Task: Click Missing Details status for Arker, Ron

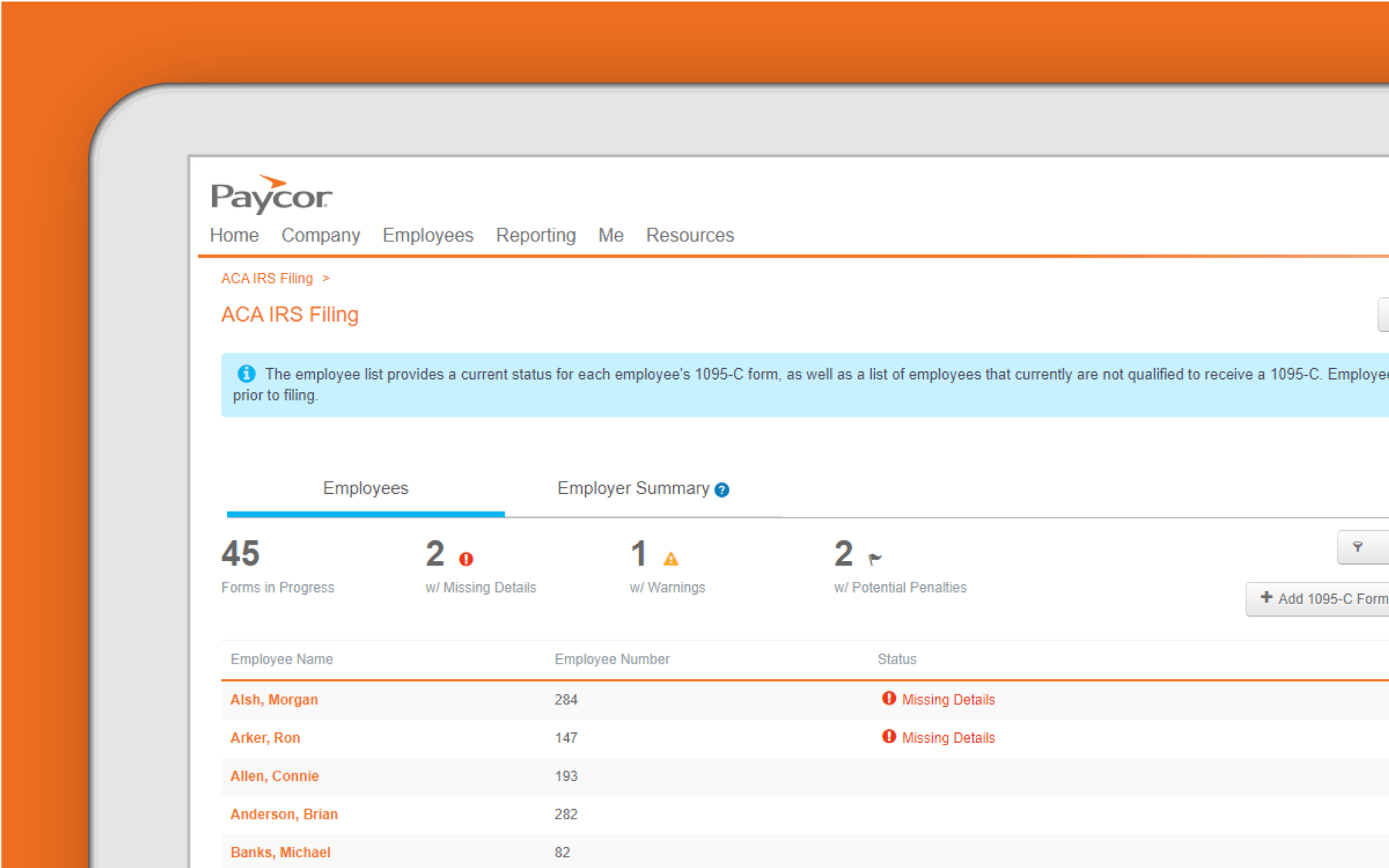Action: [948, 738]
